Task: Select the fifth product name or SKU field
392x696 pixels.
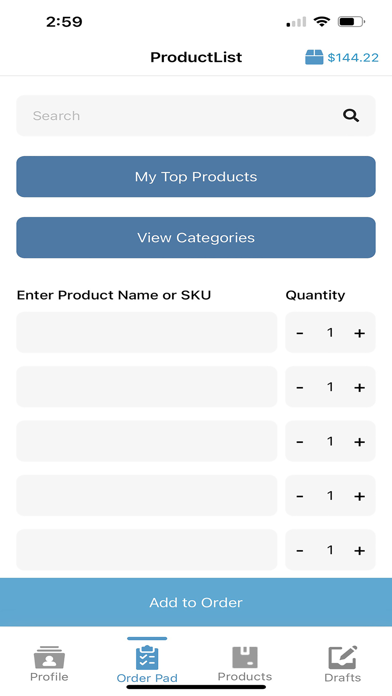Action: pyautogui.click(x=147, y=550)
